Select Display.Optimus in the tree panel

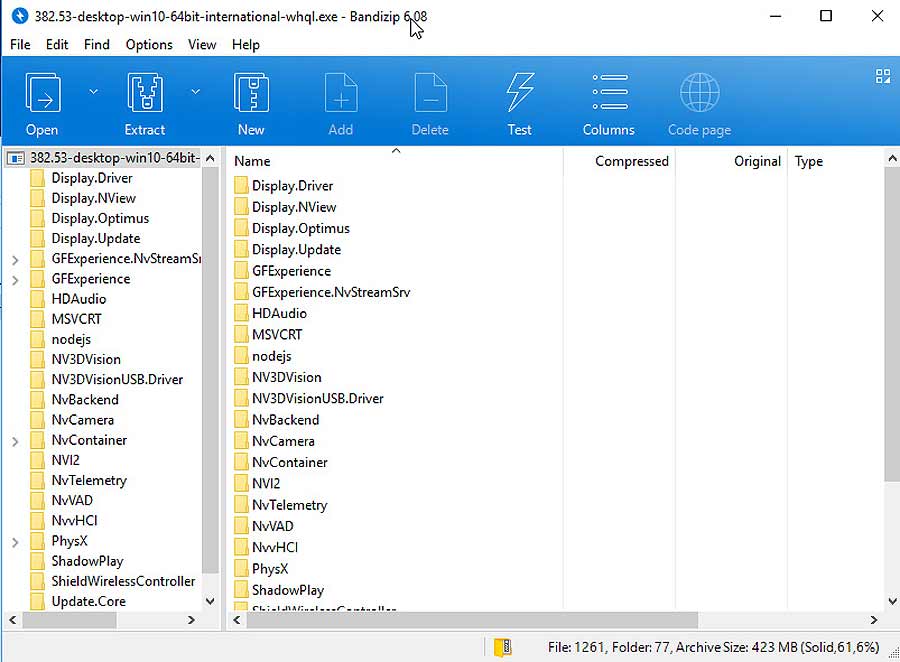point(100,218)
